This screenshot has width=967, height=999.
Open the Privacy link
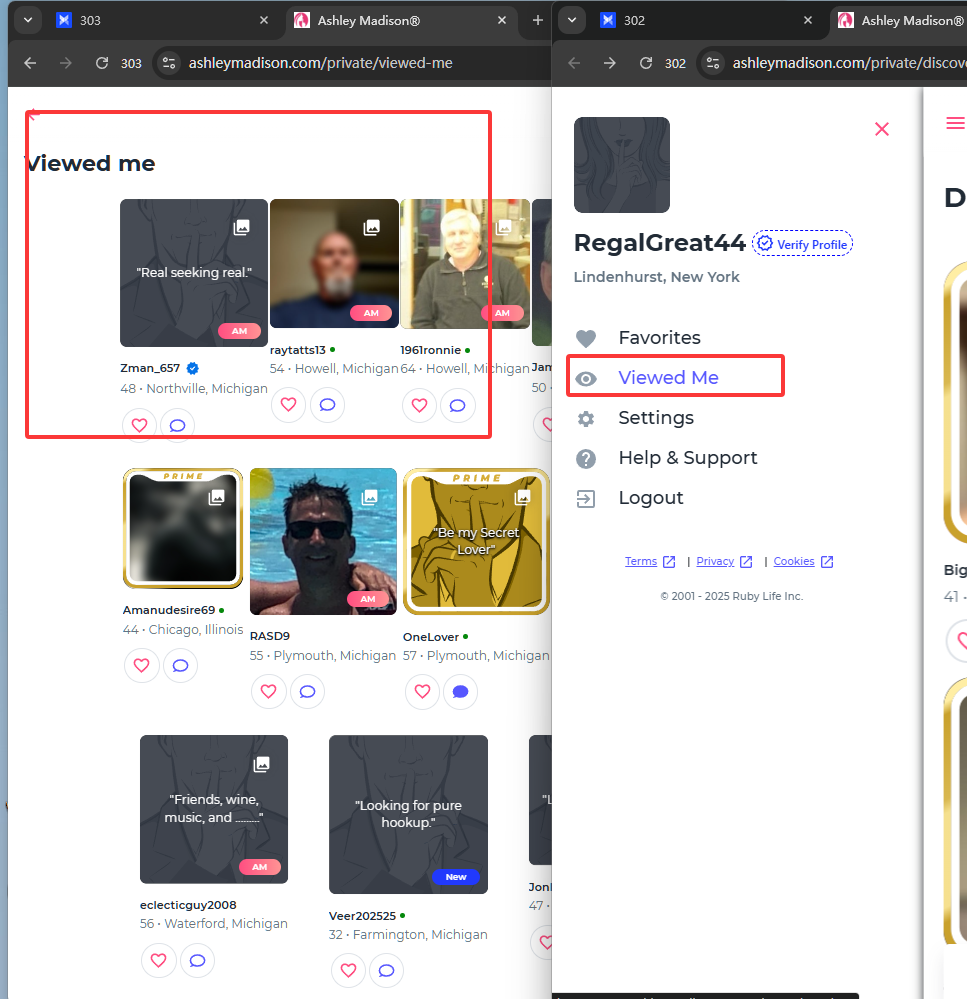point(715,562)
